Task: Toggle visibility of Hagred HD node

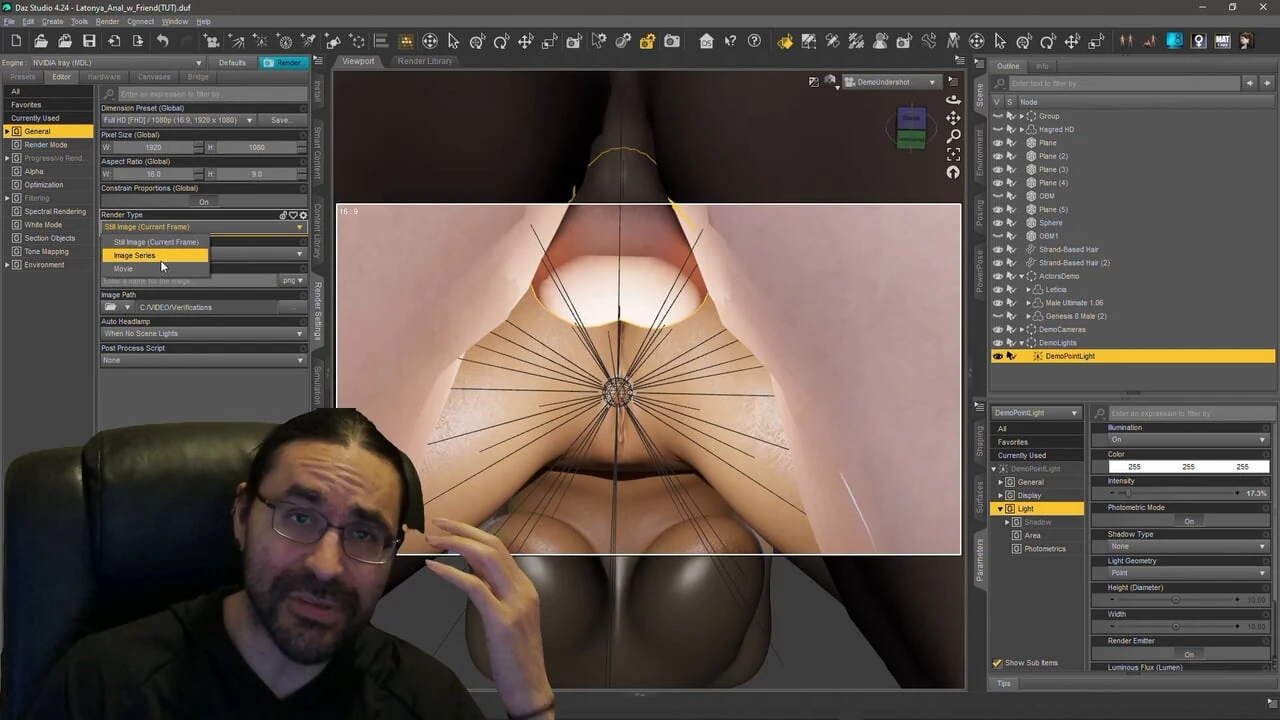Action: 998,129
